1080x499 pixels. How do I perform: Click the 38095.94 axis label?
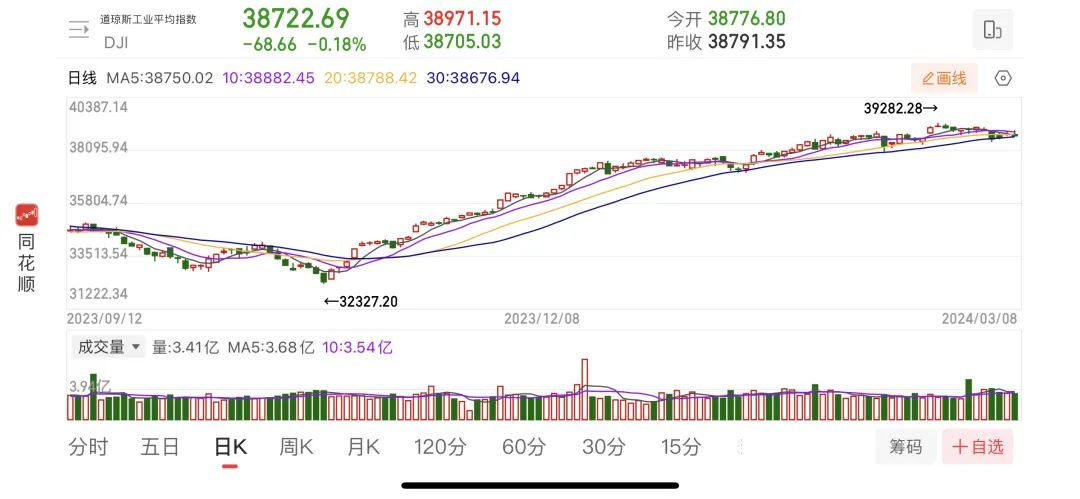[98, 148]
